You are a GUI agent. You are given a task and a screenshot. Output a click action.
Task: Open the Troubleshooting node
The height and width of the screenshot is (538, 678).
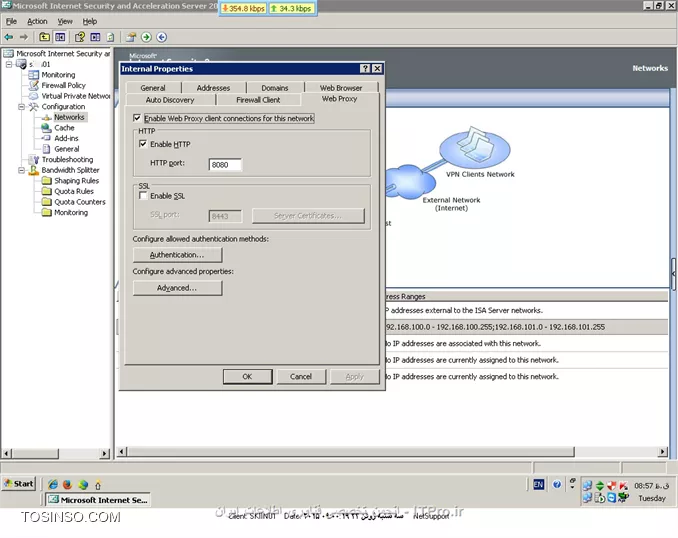pos(67,160)
